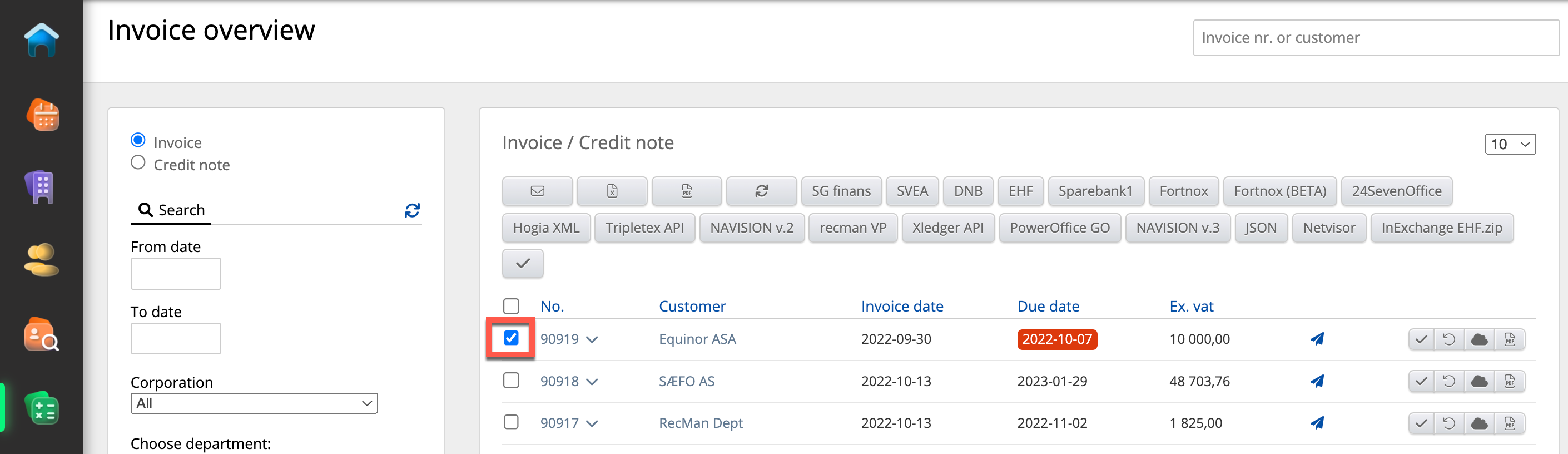Select the Search tab in filter panel
1568x454 pixels.
pos(171,210)
